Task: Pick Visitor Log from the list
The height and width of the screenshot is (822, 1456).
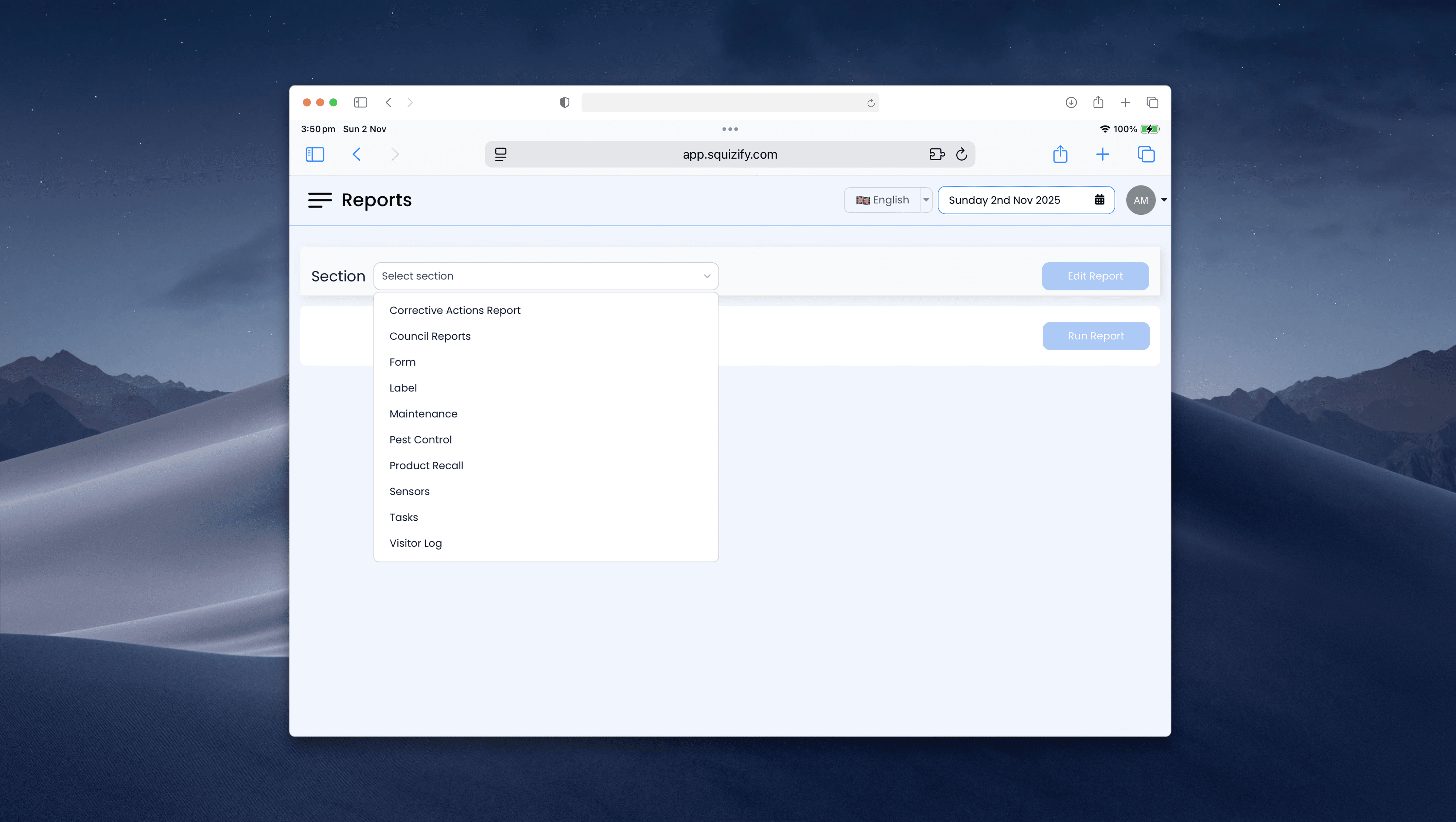Action: point(415,543)
